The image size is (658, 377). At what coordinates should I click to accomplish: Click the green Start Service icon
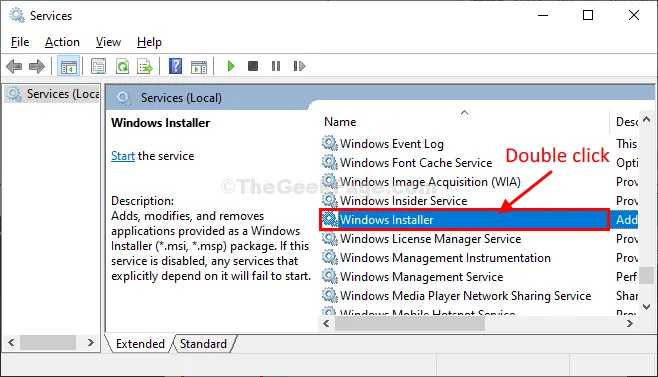pyautogui.click(x=230, y=66)
